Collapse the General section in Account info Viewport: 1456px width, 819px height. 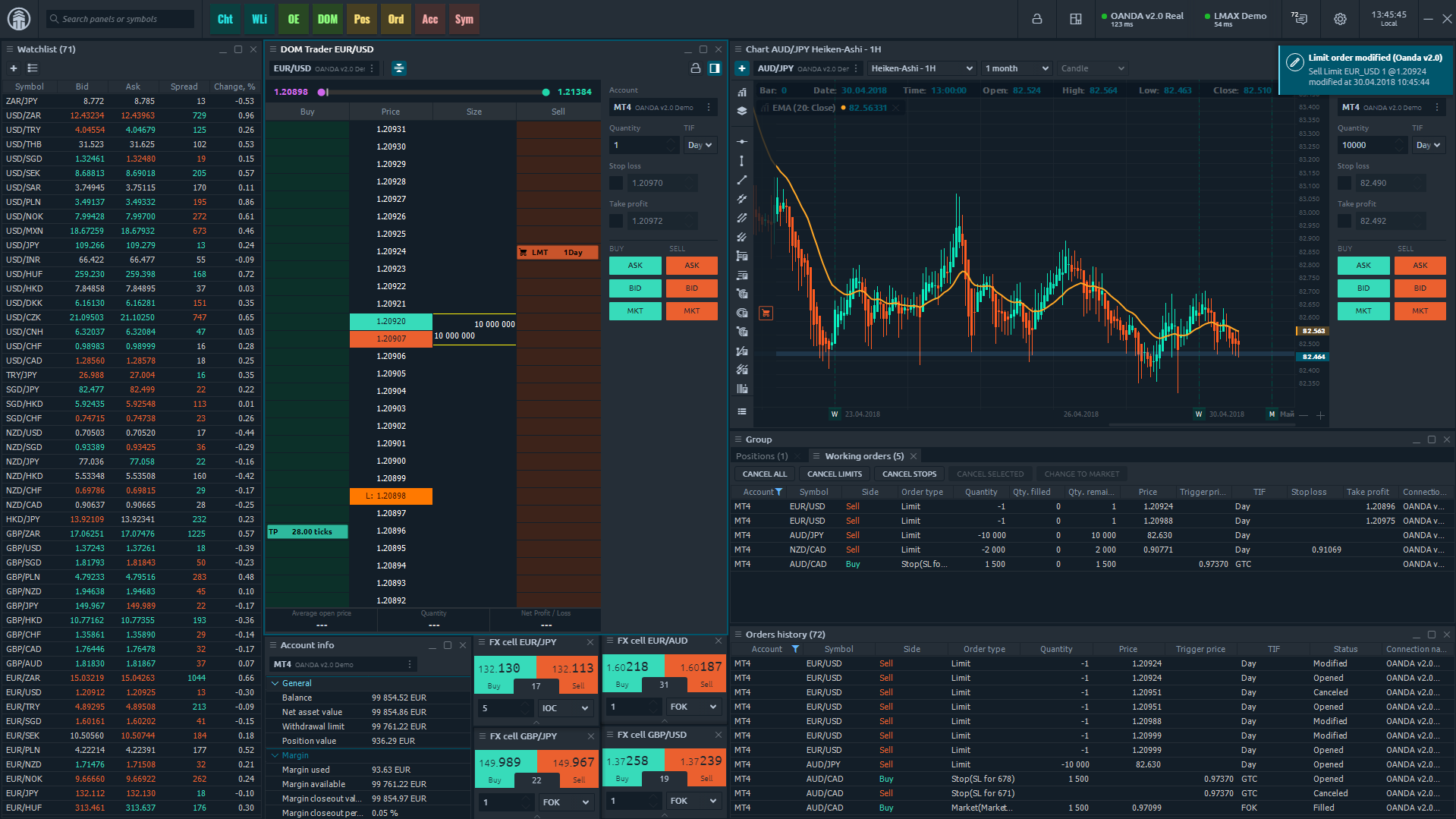click(275, 683)
